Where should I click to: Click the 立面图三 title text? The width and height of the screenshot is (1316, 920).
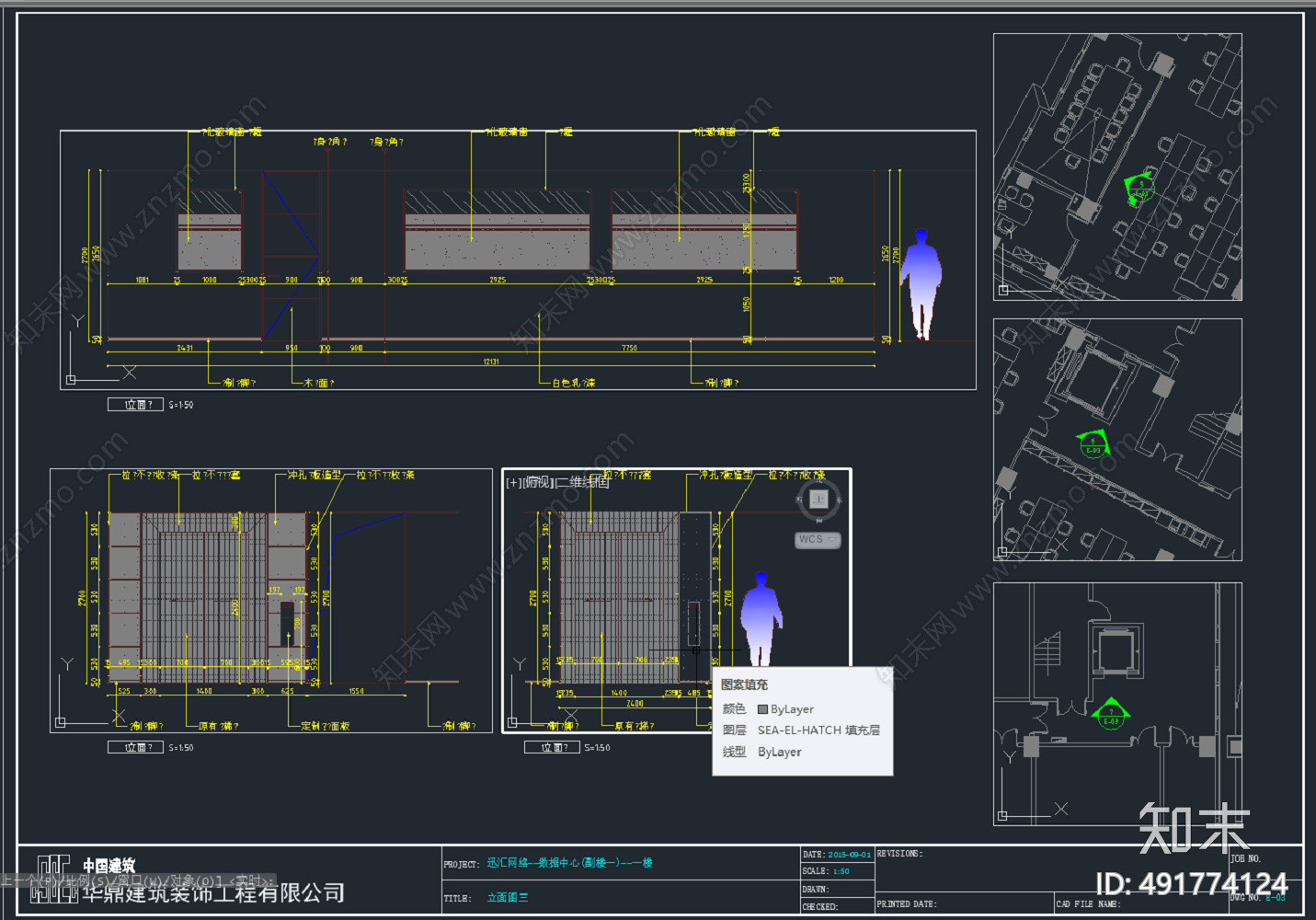tap(508, 898)
